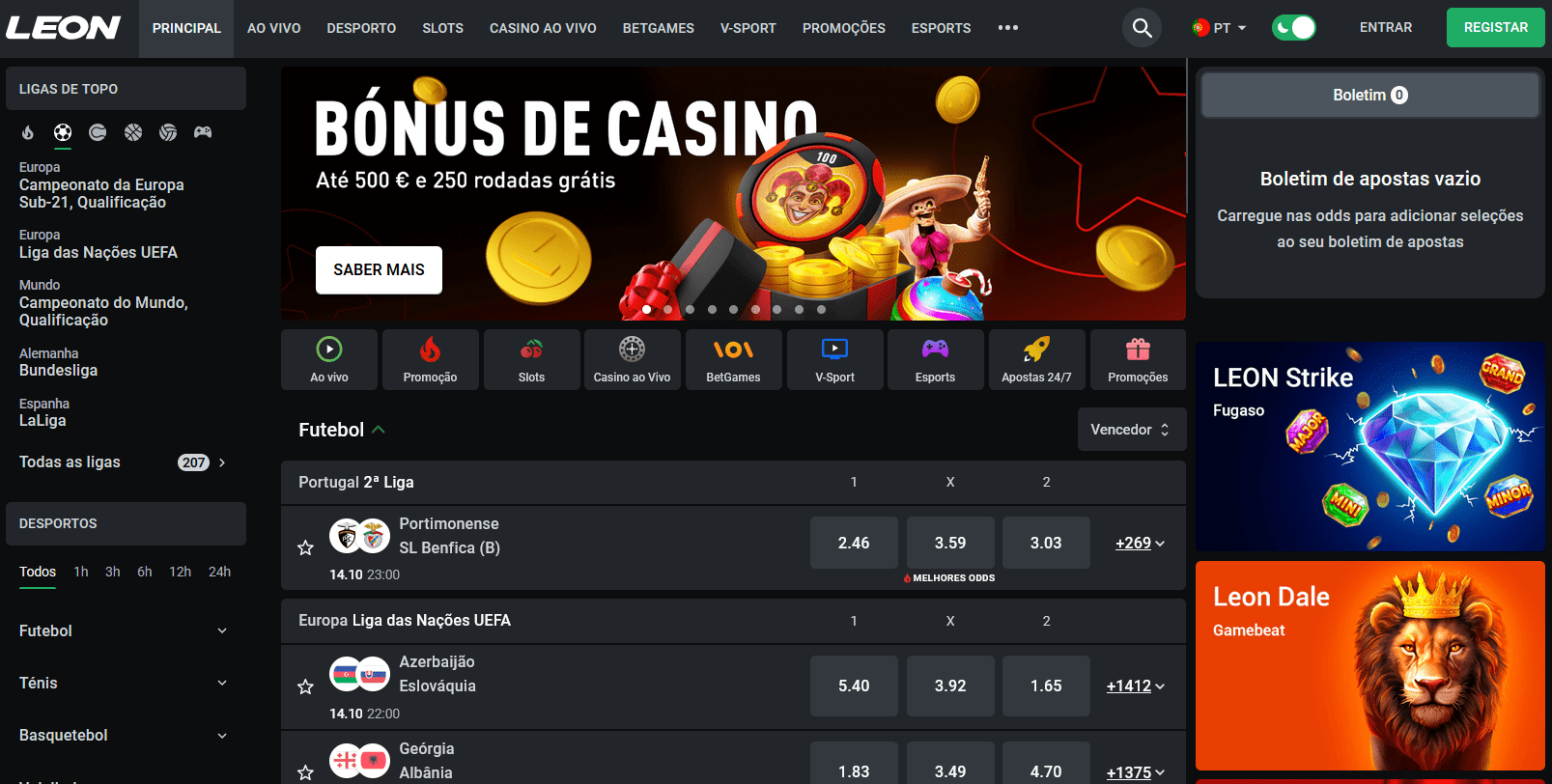Select the football icon in top leagues
1552x784 pixels.
coord(63,132)
